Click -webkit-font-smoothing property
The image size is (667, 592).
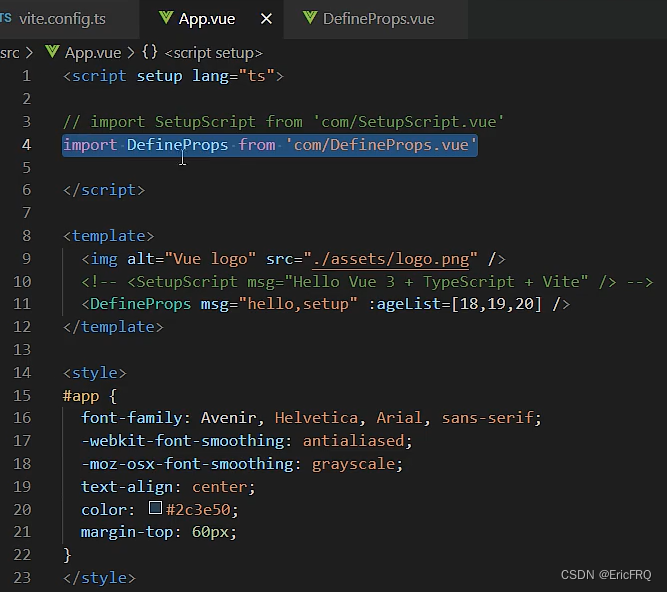click(182, 441)
